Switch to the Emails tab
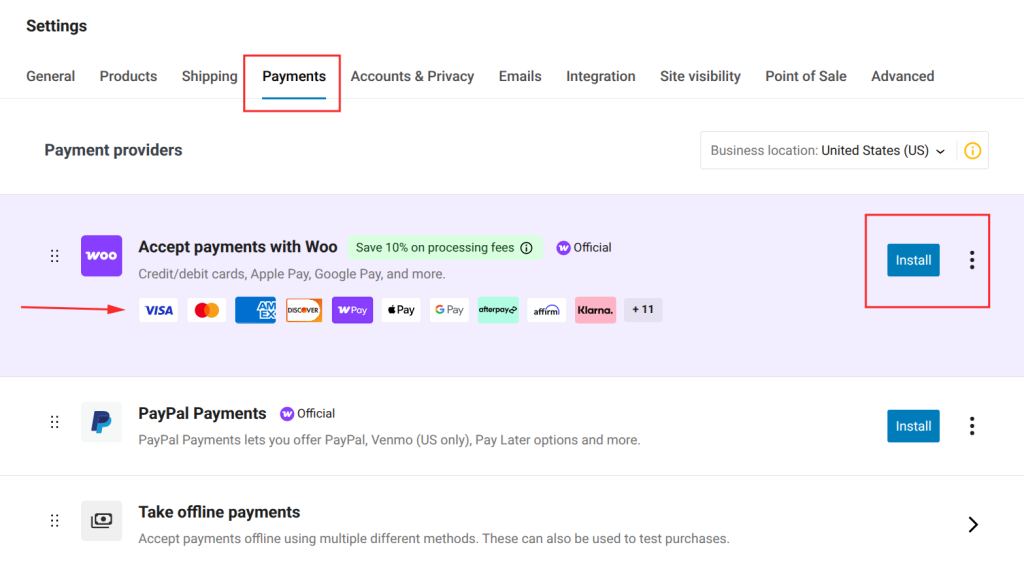Screen dimensions: 1024x562 tap(520, 76)
